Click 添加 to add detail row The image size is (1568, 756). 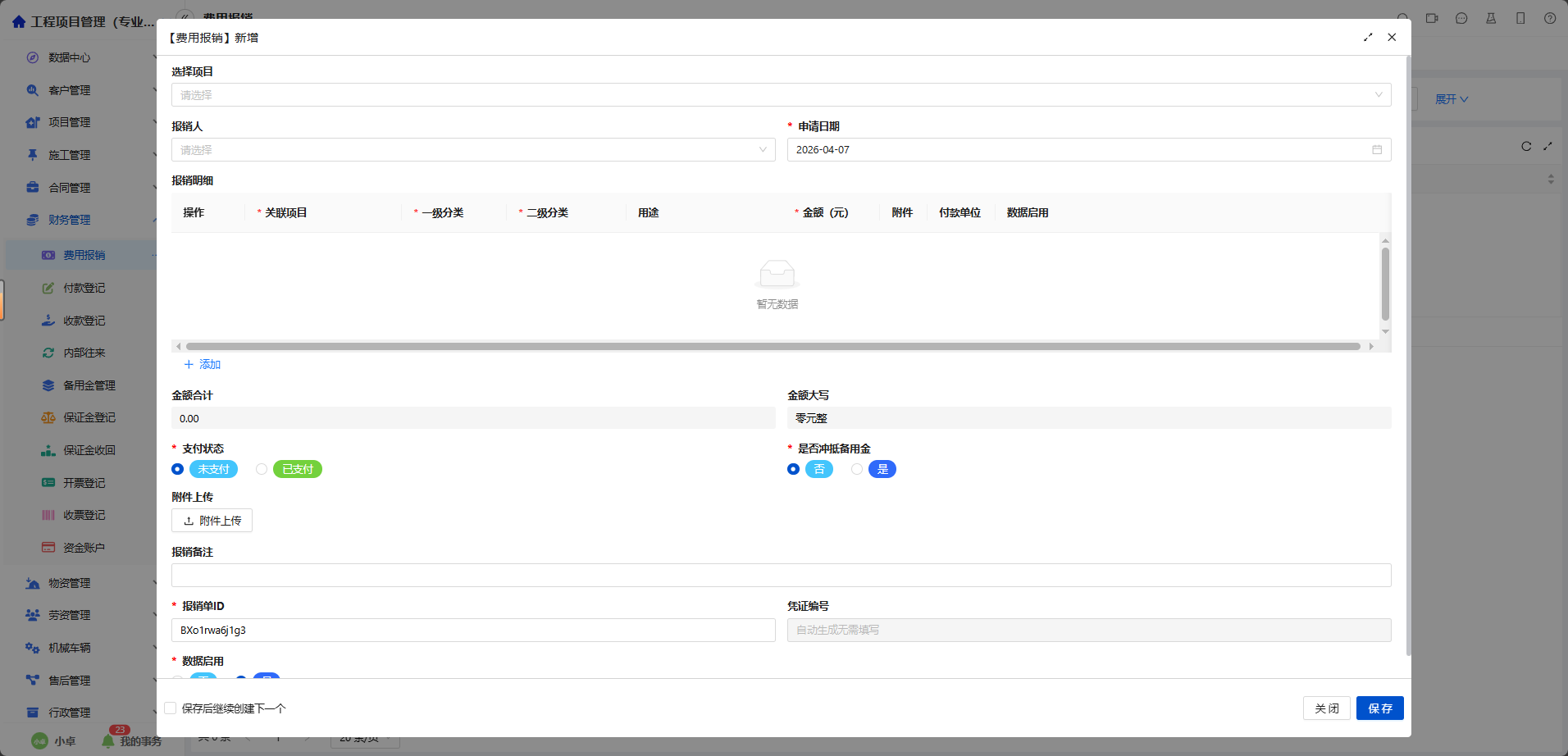tap(203, 365)
